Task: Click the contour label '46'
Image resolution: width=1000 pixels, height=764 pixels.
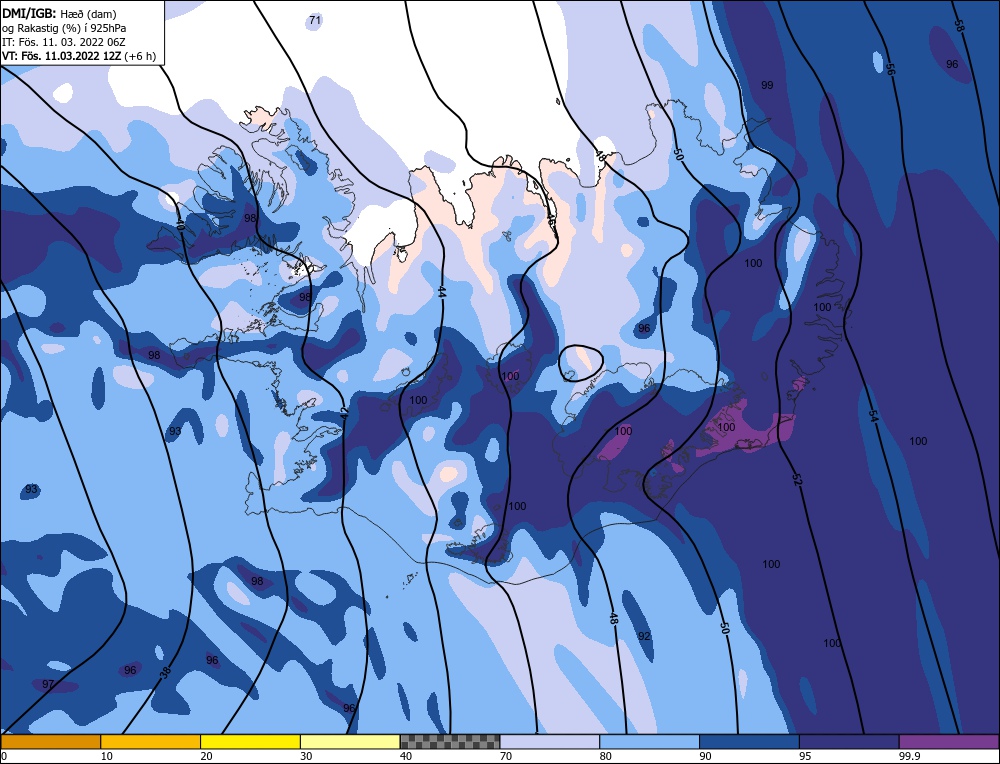Action: coord(550,221)
